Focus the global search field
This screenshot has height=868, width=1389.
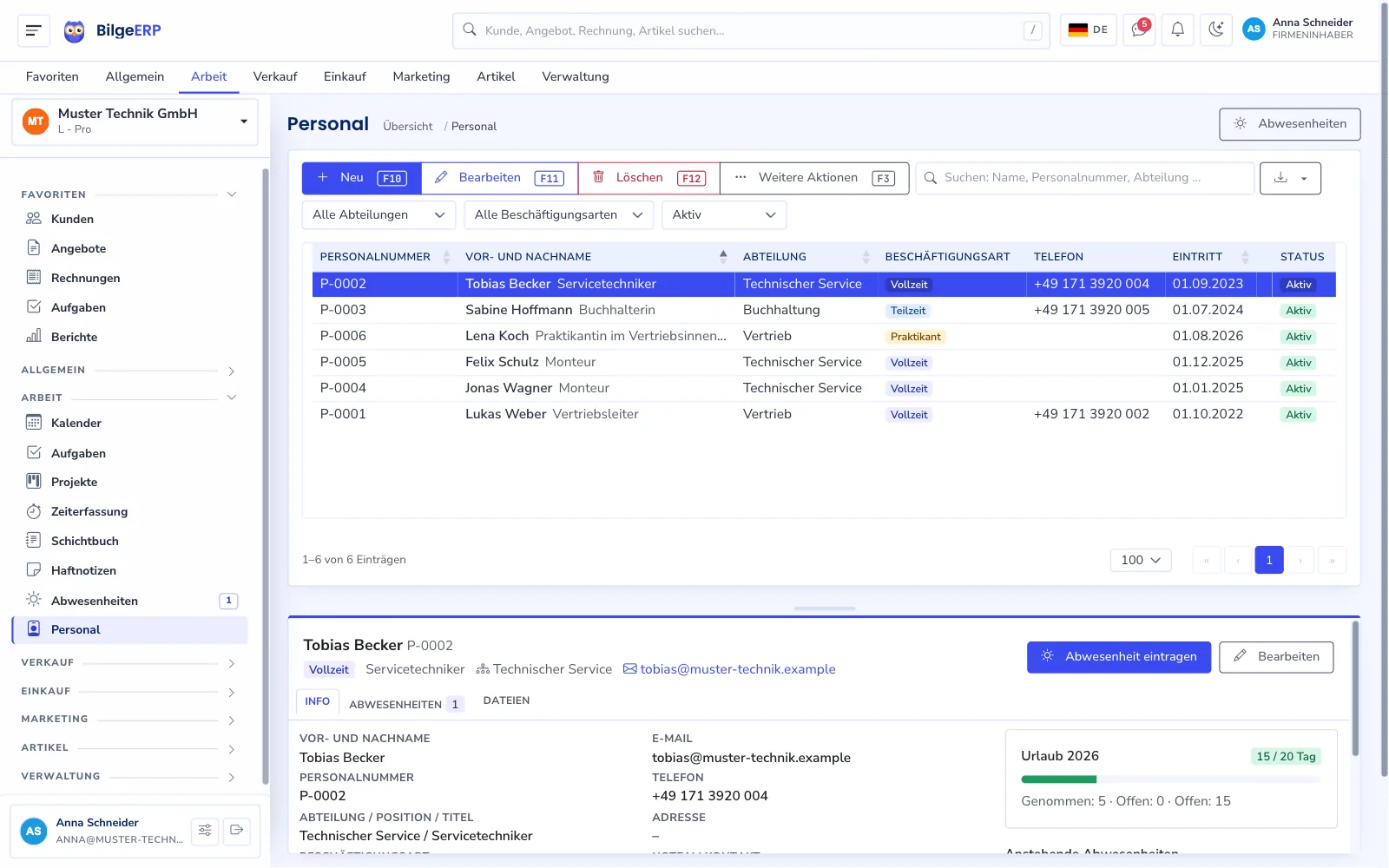[x=751, y=30]
